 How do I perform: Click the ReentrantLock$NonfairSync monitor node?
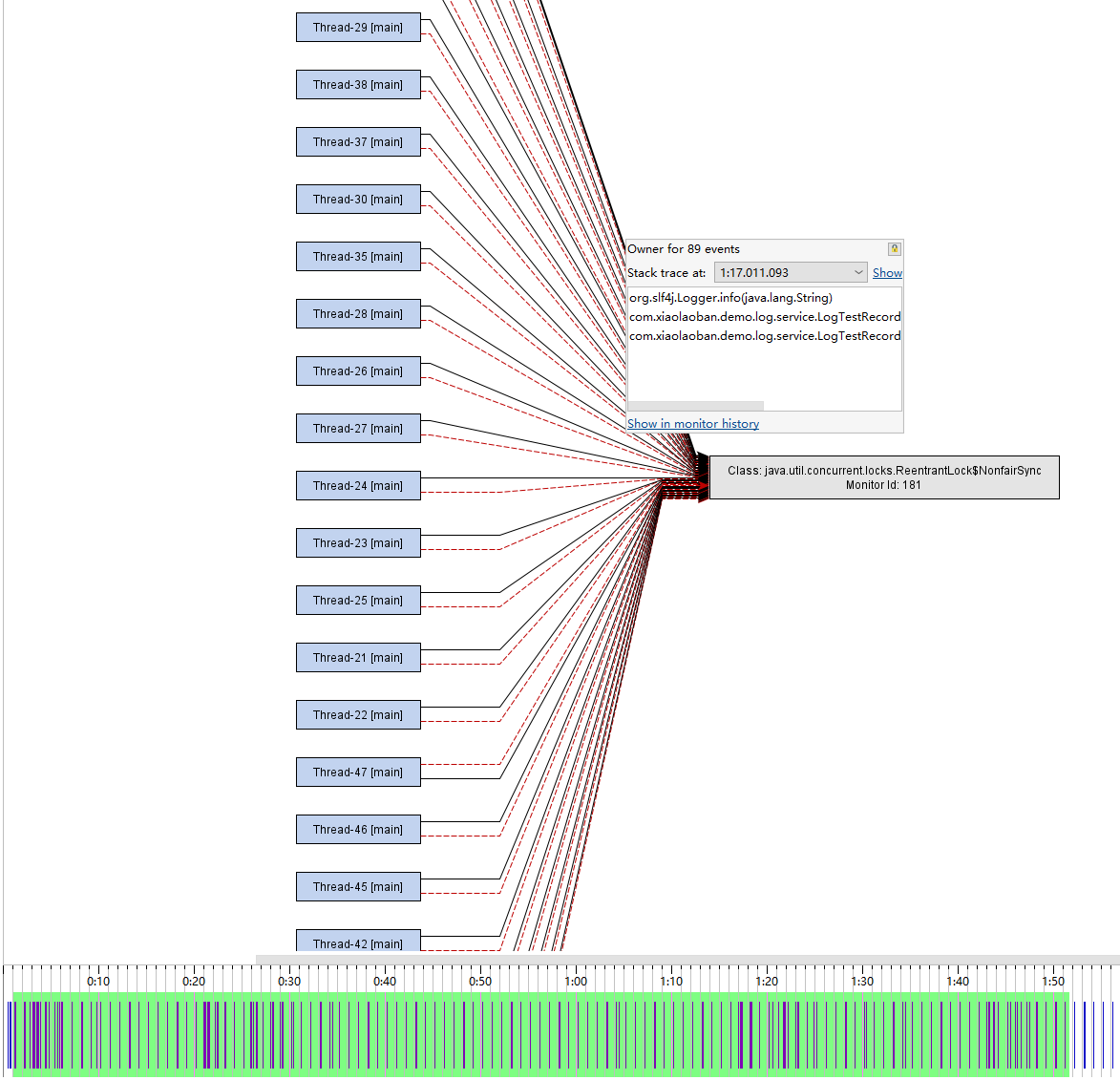coord(883,476)
